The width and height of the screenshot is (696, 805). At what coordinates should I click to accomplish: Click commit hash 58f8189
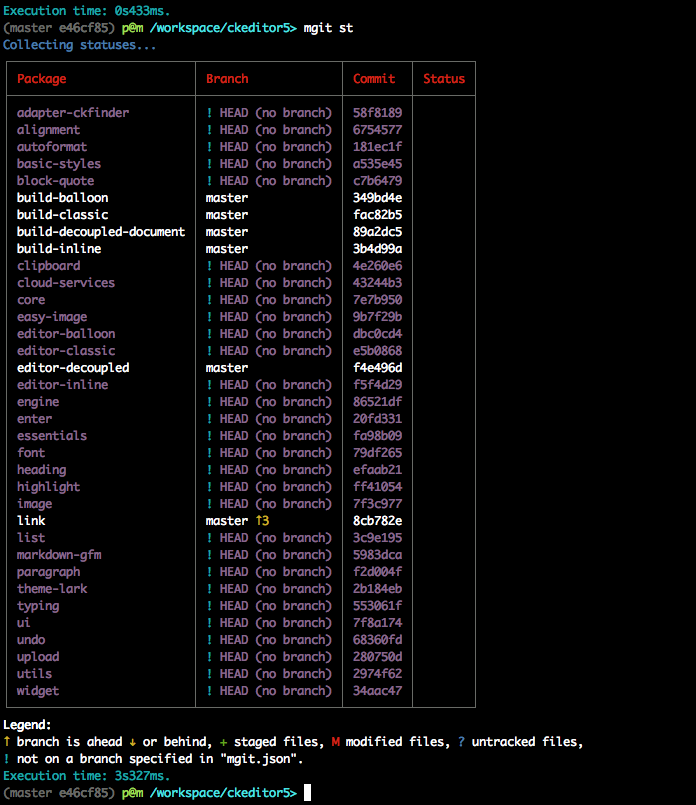(x=377, y=113)
